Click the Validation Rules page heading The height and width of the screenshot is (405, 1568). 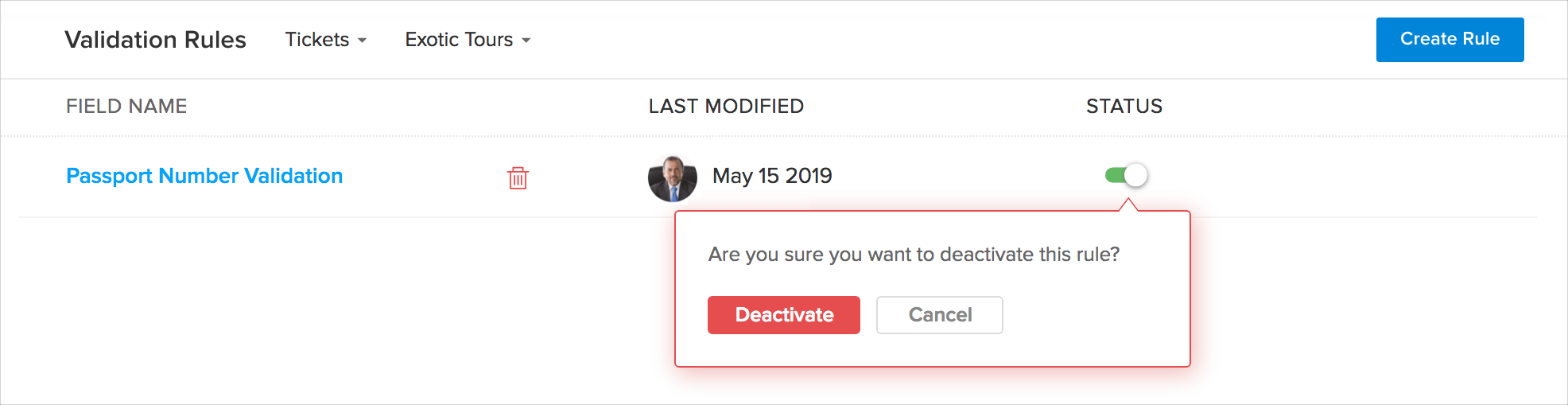point(155,40)
